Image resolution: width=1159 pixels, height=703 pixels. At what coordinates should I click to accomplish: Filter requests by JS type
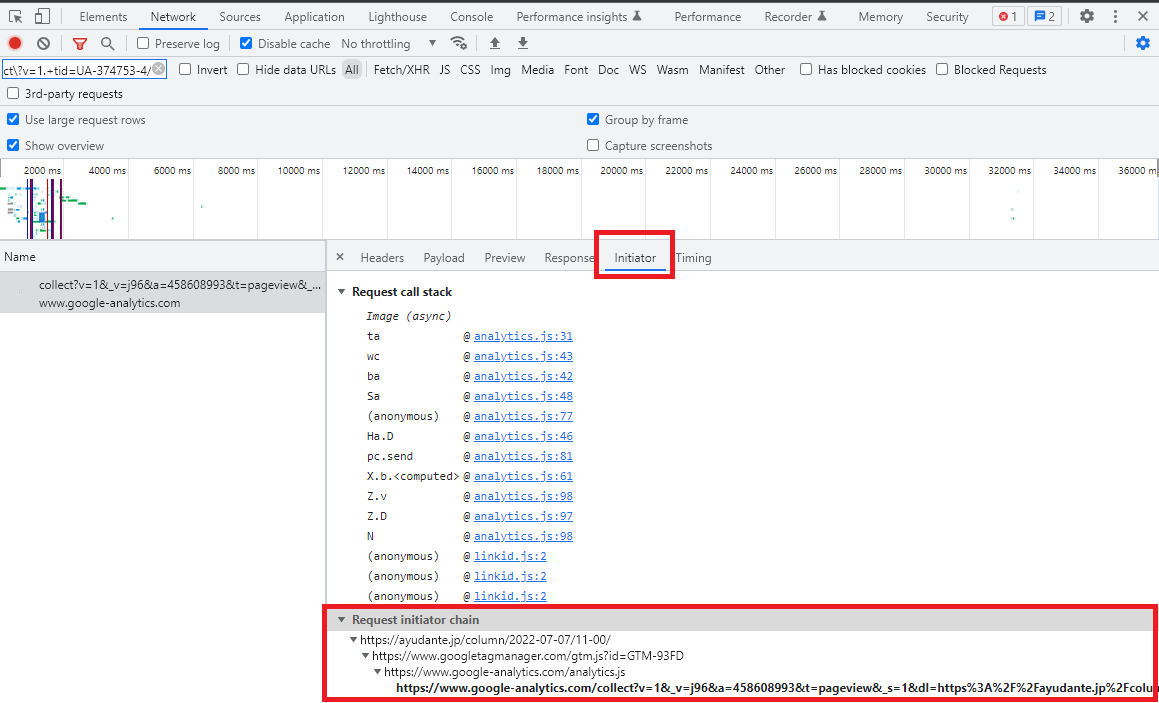[x=444, y=69]
